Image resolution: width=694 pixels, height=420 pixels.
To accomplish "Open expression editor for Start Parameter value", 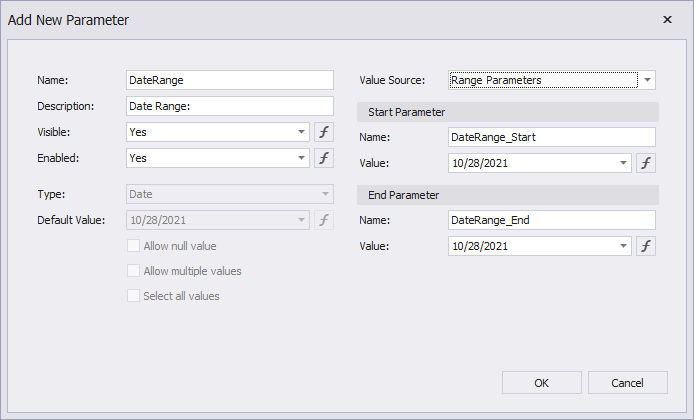I will tap(646, 163).
